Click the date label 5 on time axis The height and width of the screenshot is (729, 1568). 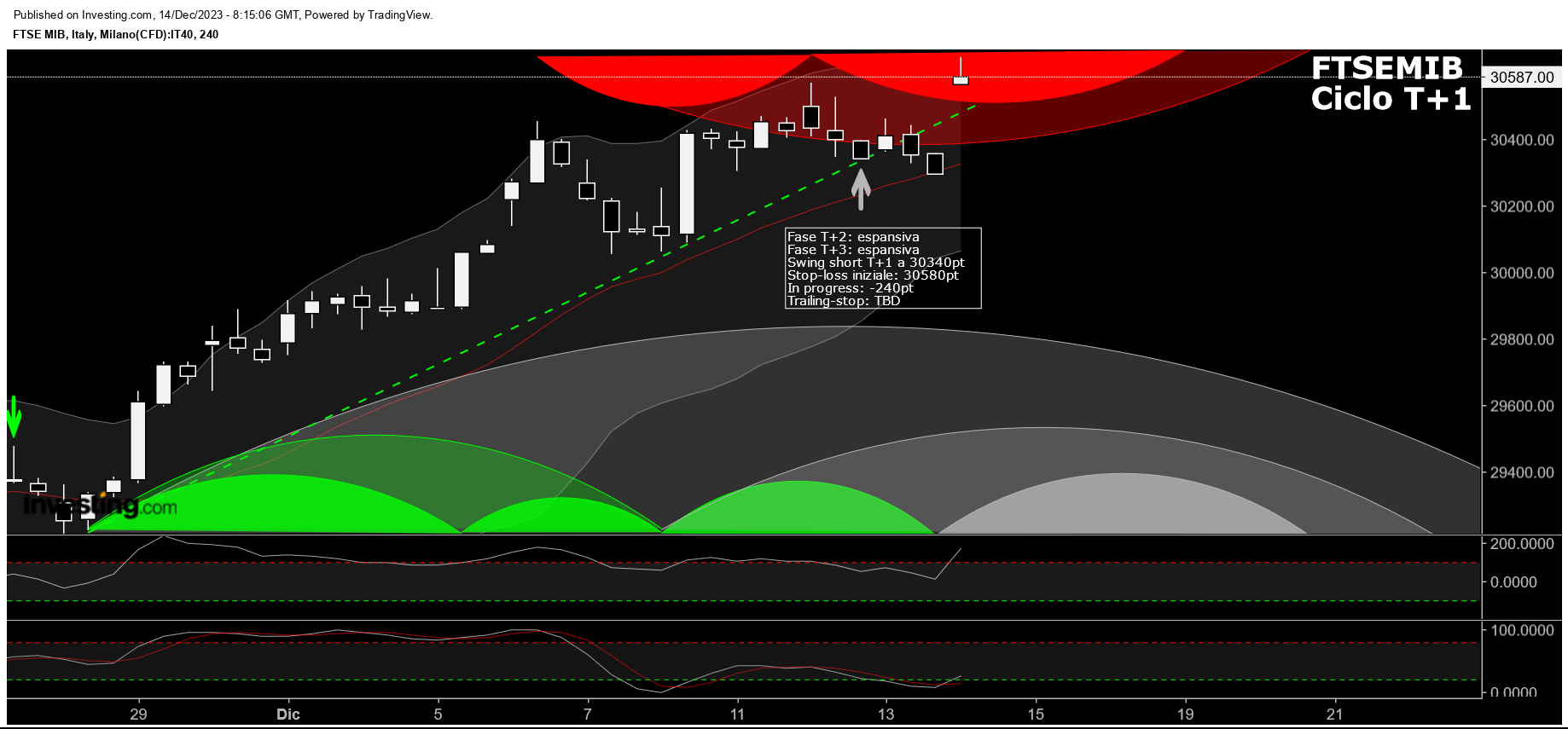(x=438, y=714)
